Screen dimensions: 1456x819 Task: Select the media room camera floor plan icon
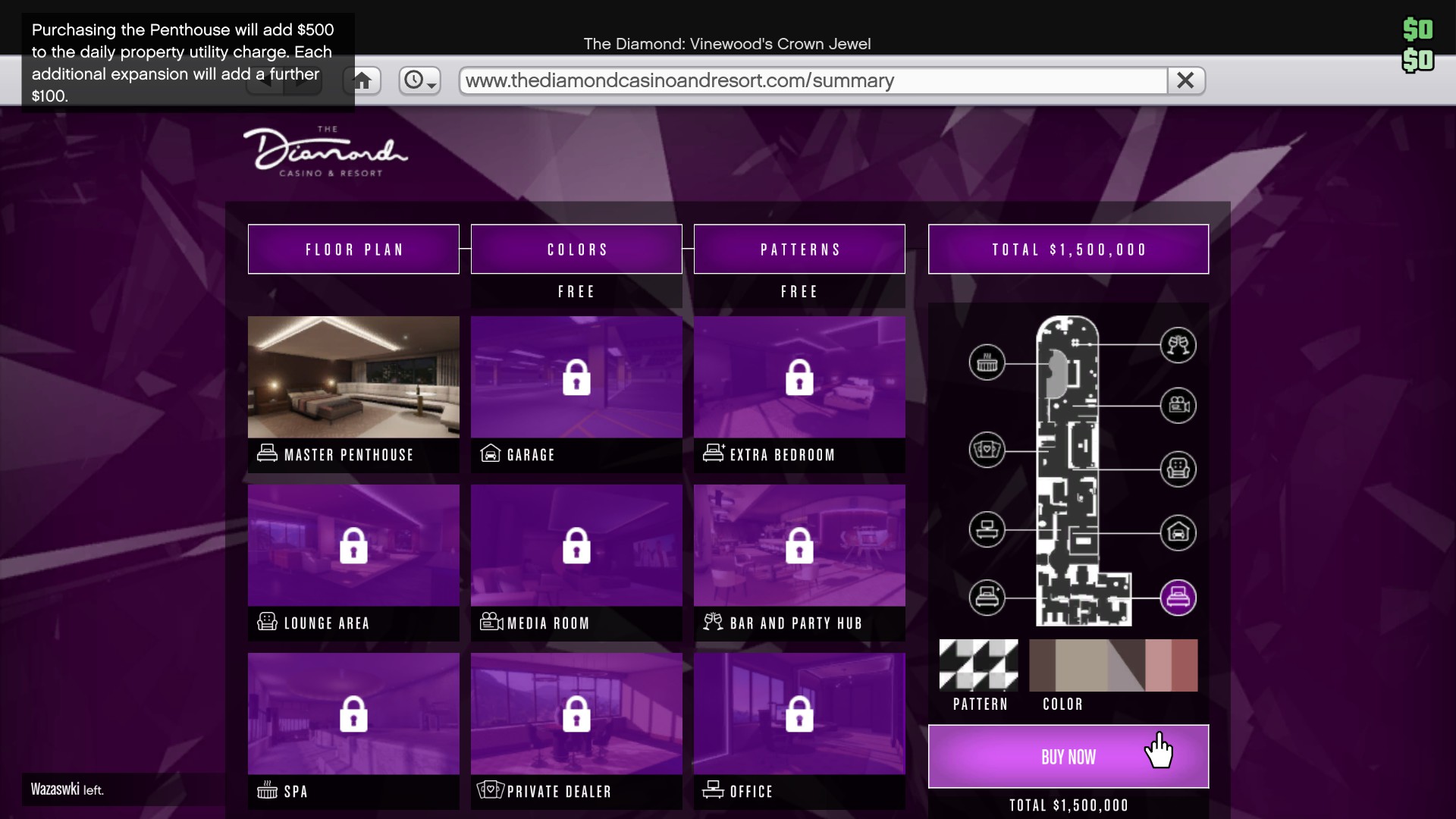pos(1178,405)
